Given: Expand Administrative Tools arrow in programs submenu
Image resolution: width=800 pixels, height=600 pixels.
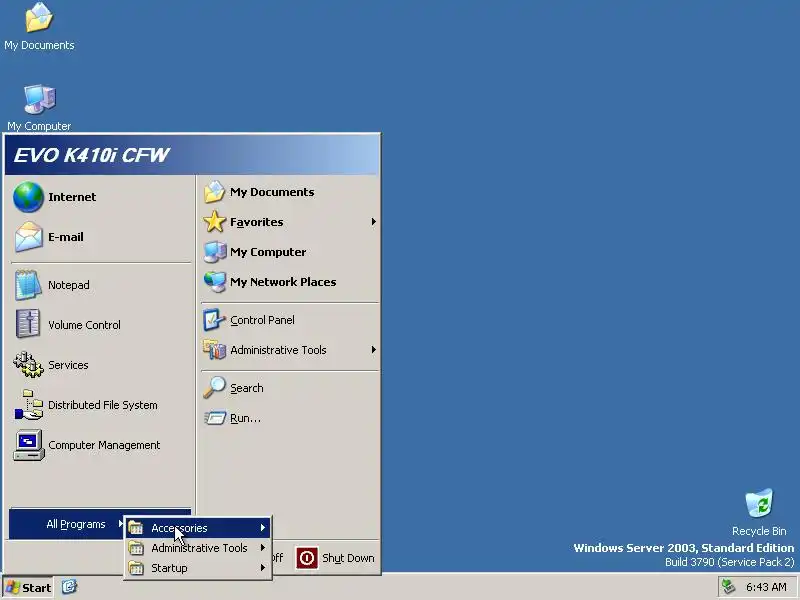Looking at the screenshot, I should click(x=262, y=548).
